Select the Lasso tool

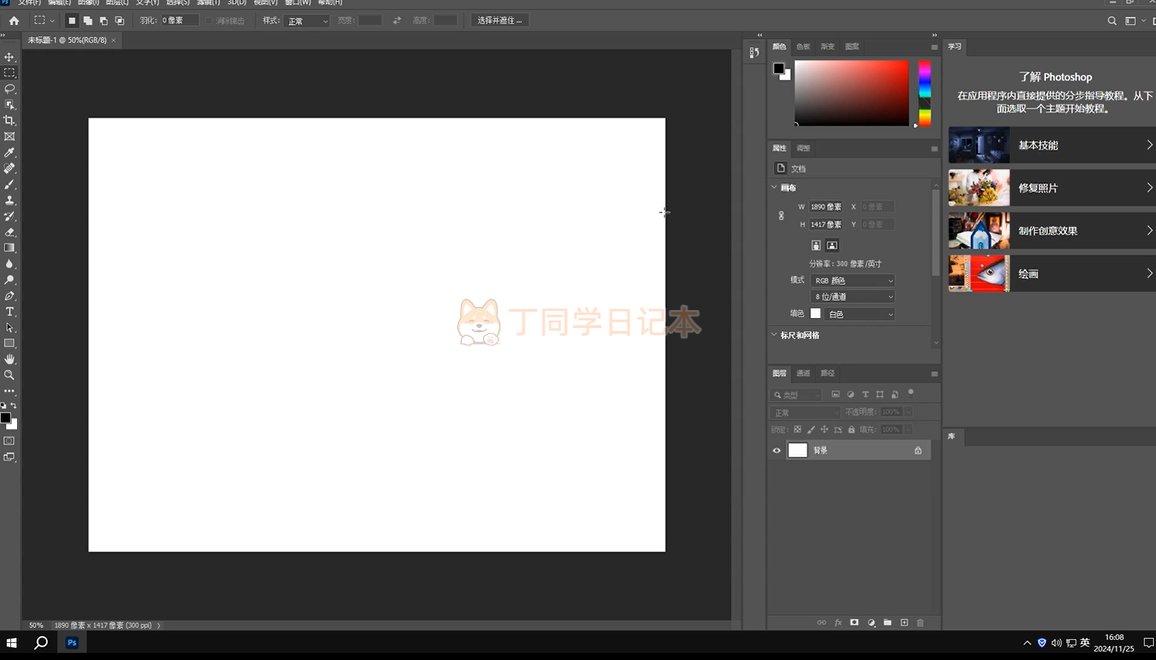click(x=10, y=89)
